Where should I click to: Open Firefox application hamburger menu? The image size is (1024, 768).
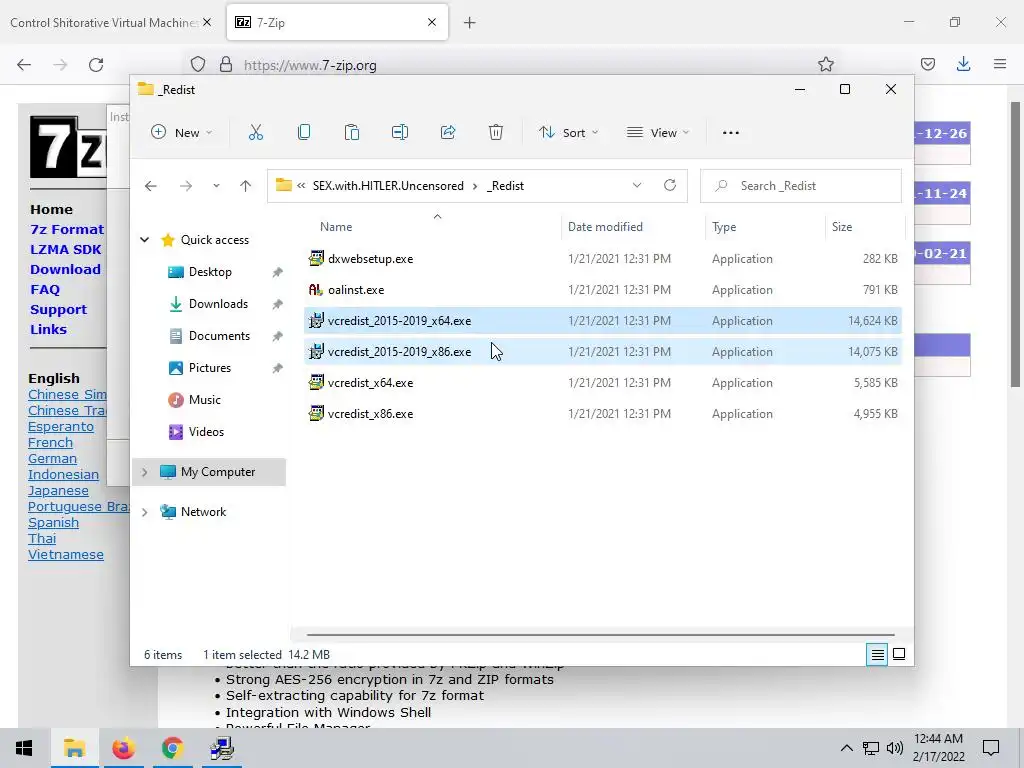coord(1000,64)
